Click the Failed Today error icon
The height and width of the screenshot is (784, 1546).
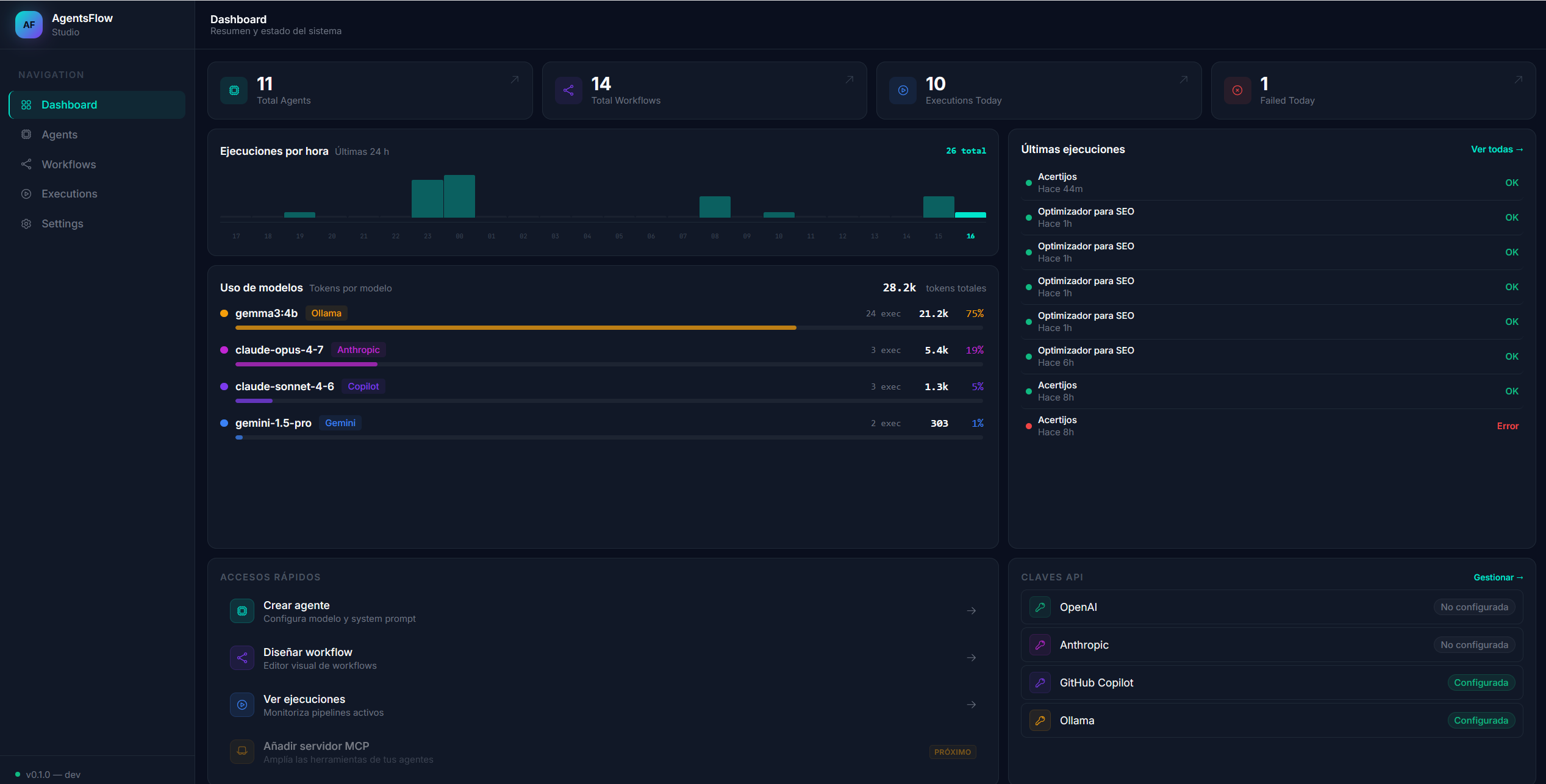point(1237,90)
